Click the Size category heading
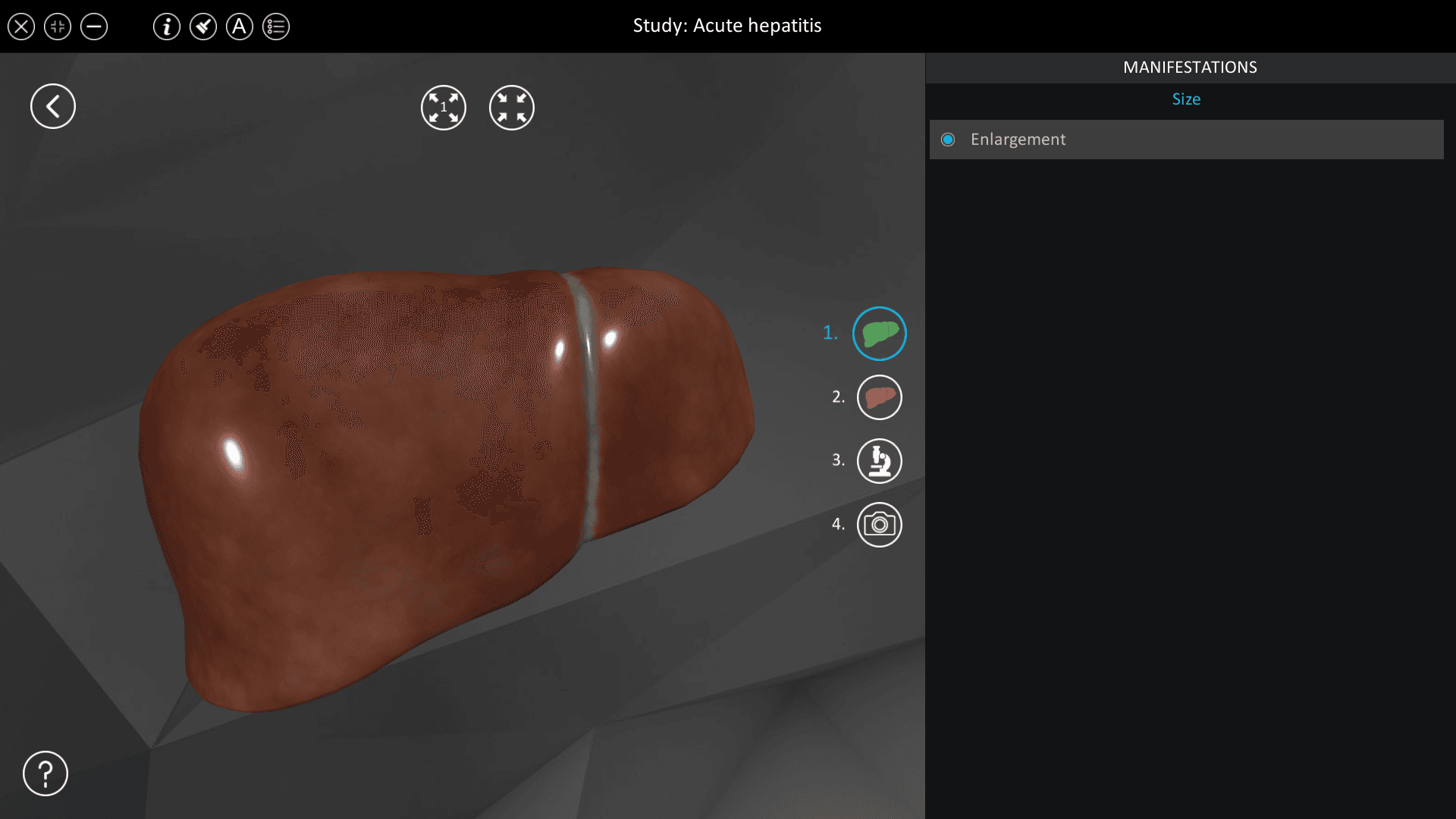The image size is (1456, 819). pos(1186,99)
